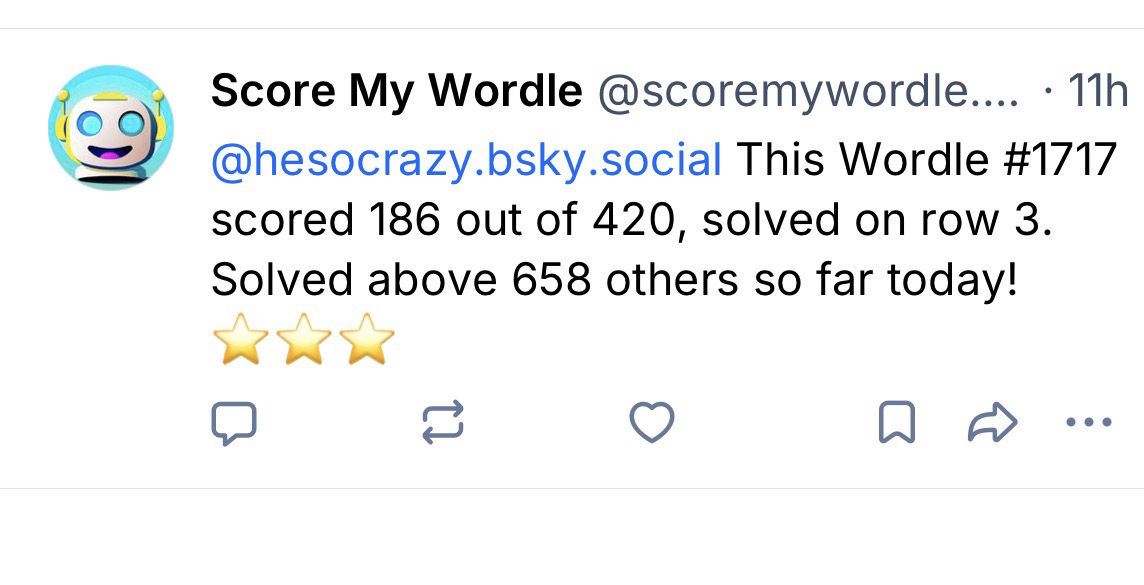Viewport: 1144px width, 585px height.
Task: Open the reply comment bubble icon
Action: [234, 423]
